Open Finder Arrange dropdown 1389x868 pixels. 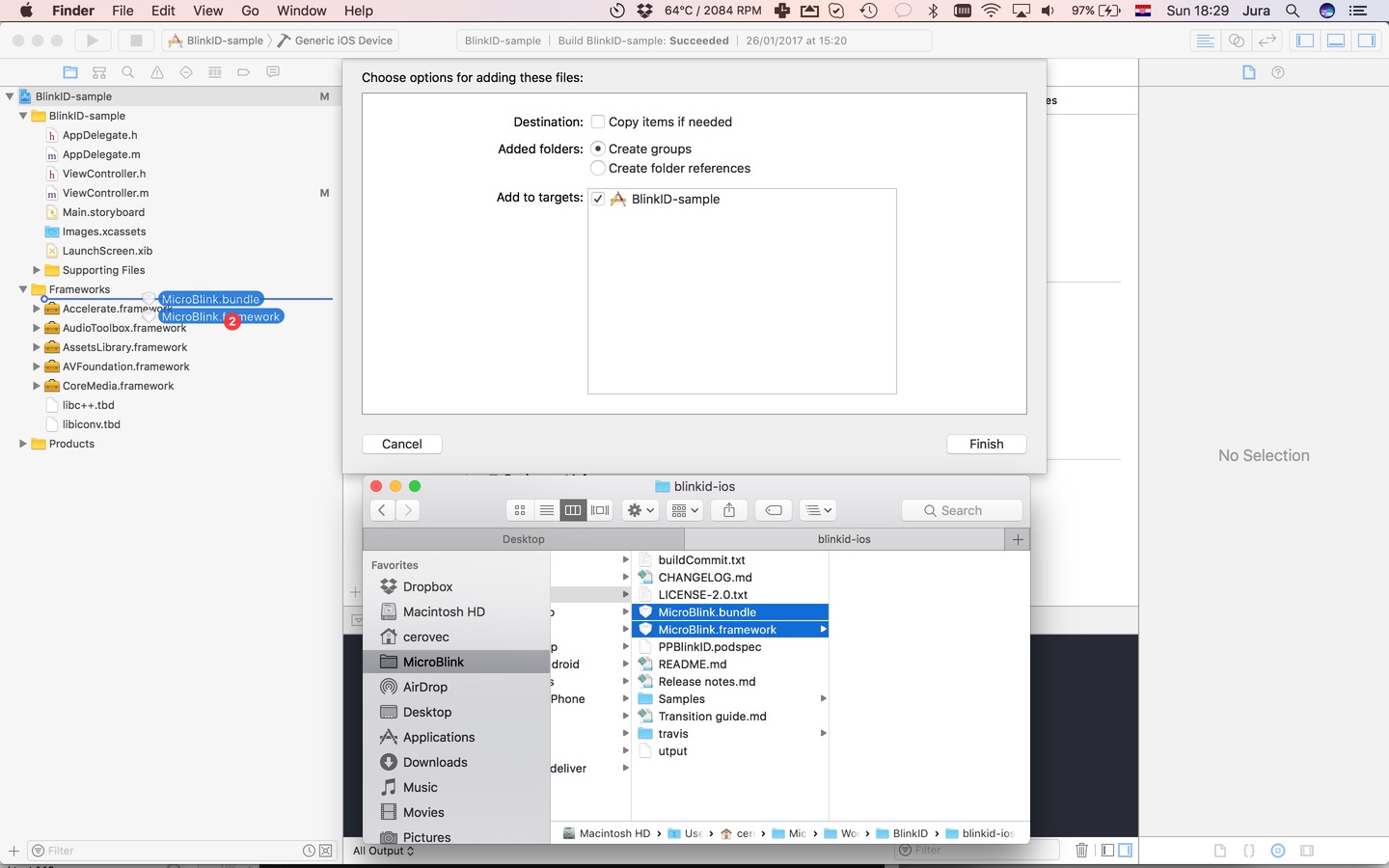click(685, 510)
